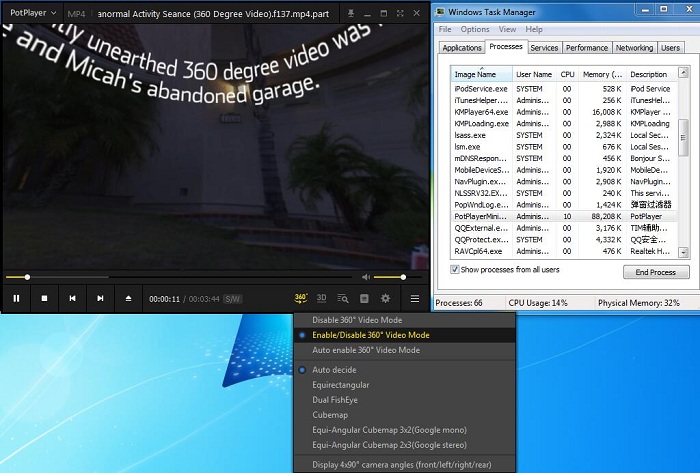Click the MP4 format label
The image size is (700, 473).
coord(76,14)
